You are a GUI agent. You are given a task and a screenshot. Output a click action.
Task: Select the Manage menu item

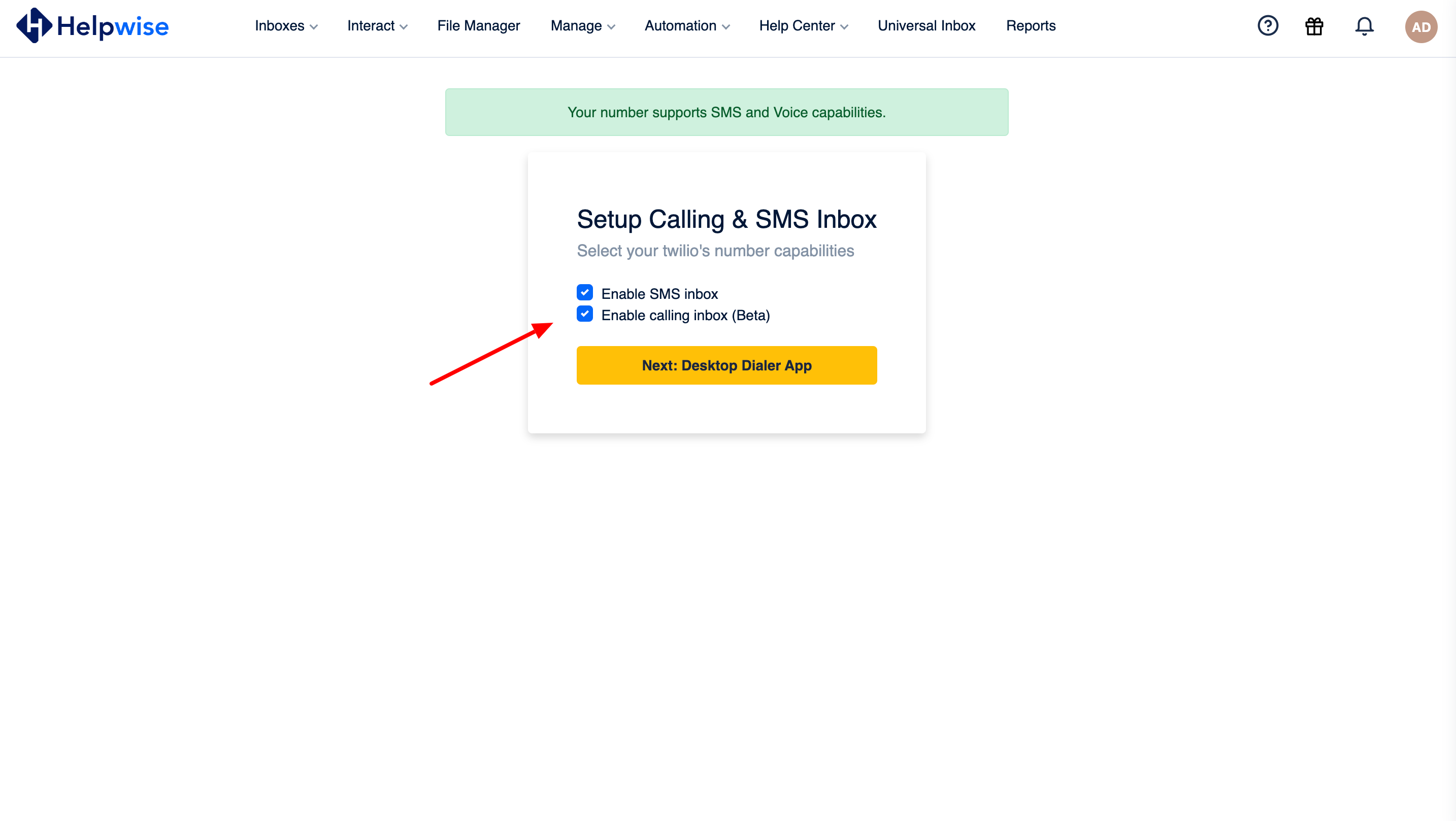point(581,26)
